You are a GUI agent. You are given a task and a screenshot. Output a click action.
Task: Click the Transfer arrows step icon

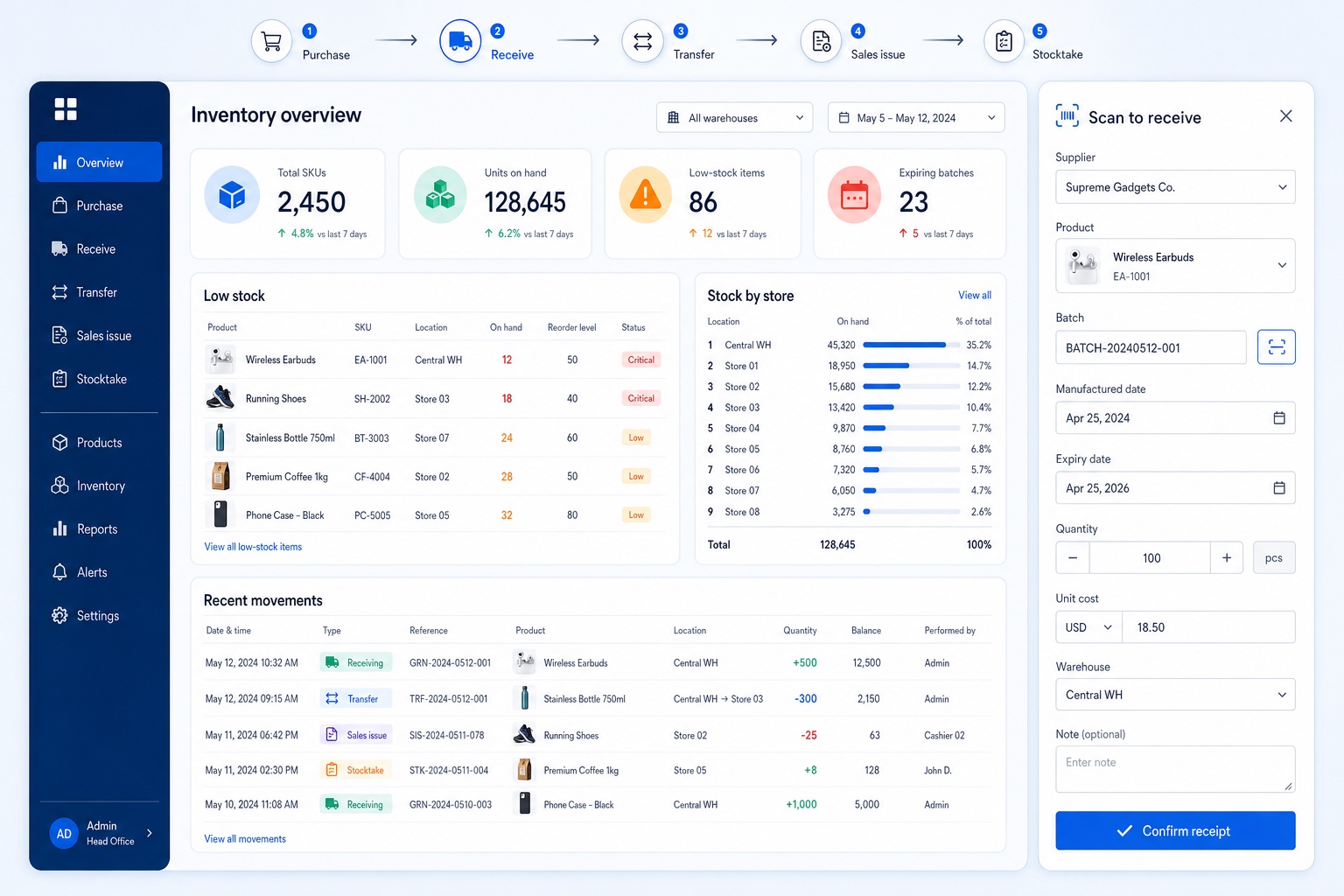click(642, 41)
